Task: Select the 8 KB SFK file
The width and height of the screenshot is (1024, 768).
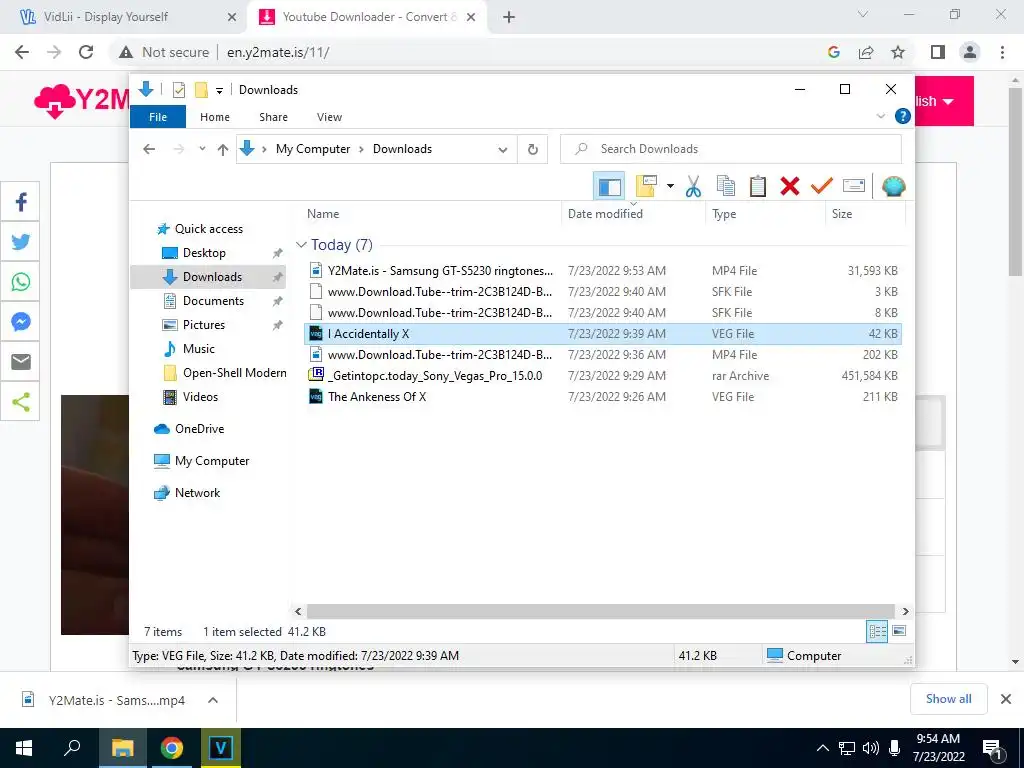Action: click(603, 313)
